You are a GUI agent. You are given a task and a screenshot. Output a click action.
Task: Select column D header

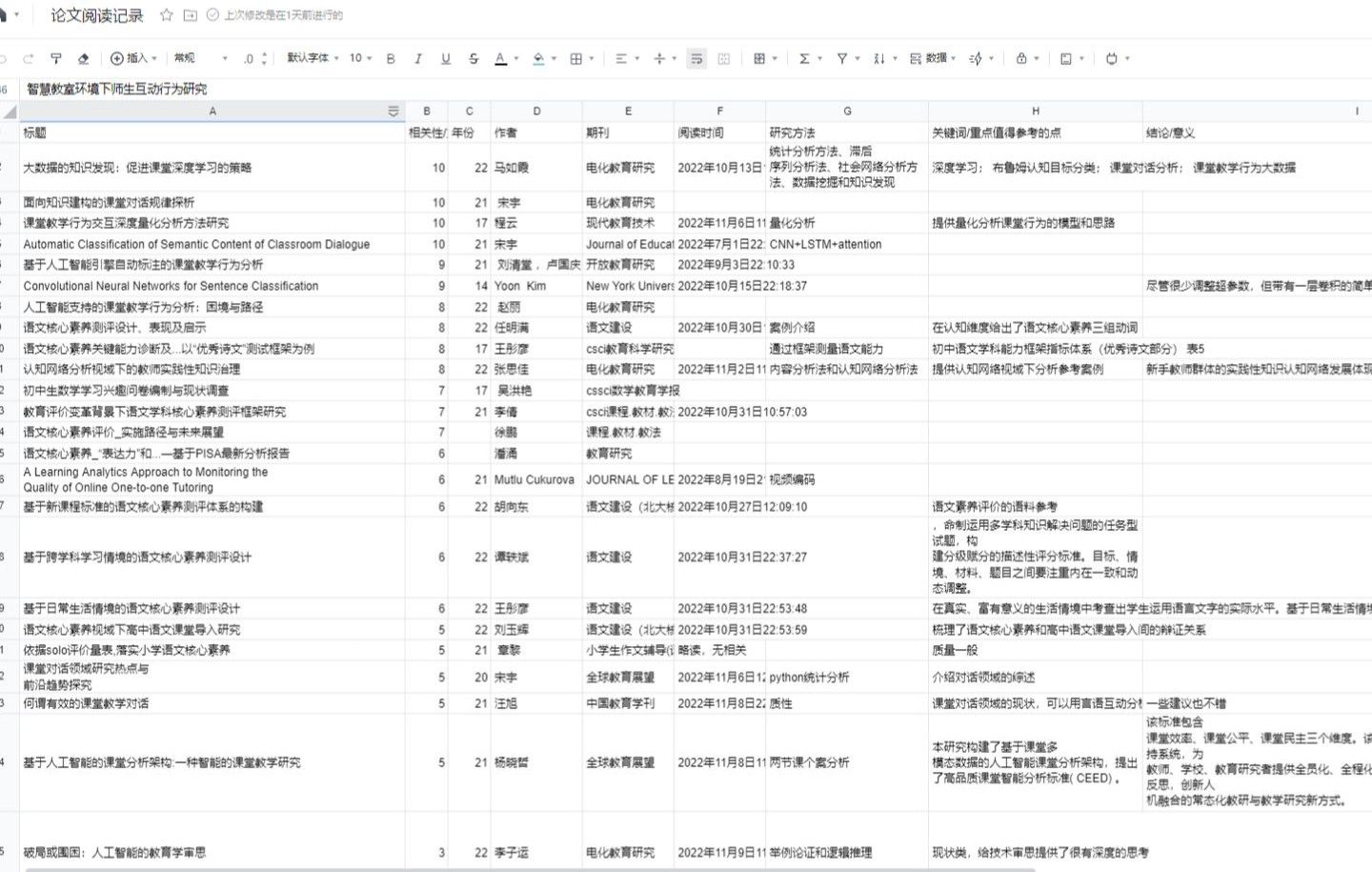pyautogui.click(x=536, y=112)
